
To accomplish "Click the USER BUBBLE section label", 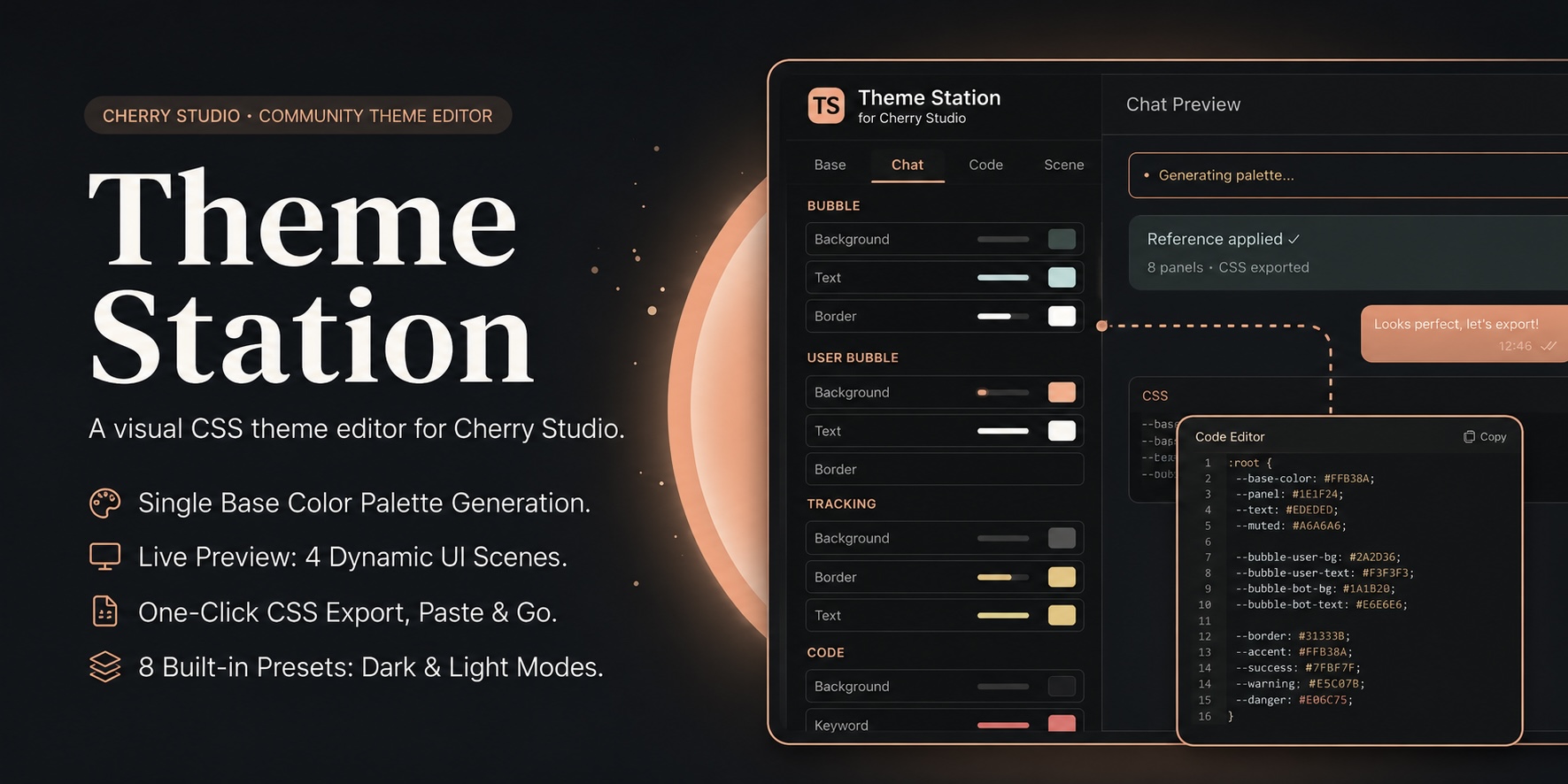I will pos(853,357).
